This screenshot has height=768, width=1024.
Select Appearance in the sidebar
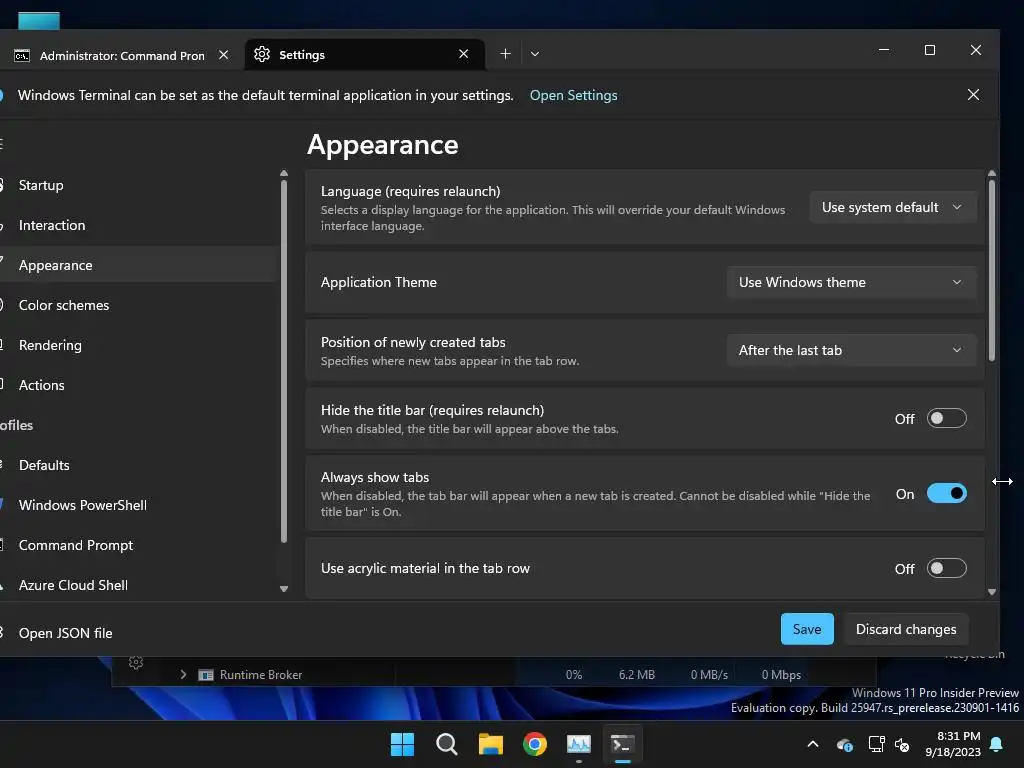click(140, 265)
